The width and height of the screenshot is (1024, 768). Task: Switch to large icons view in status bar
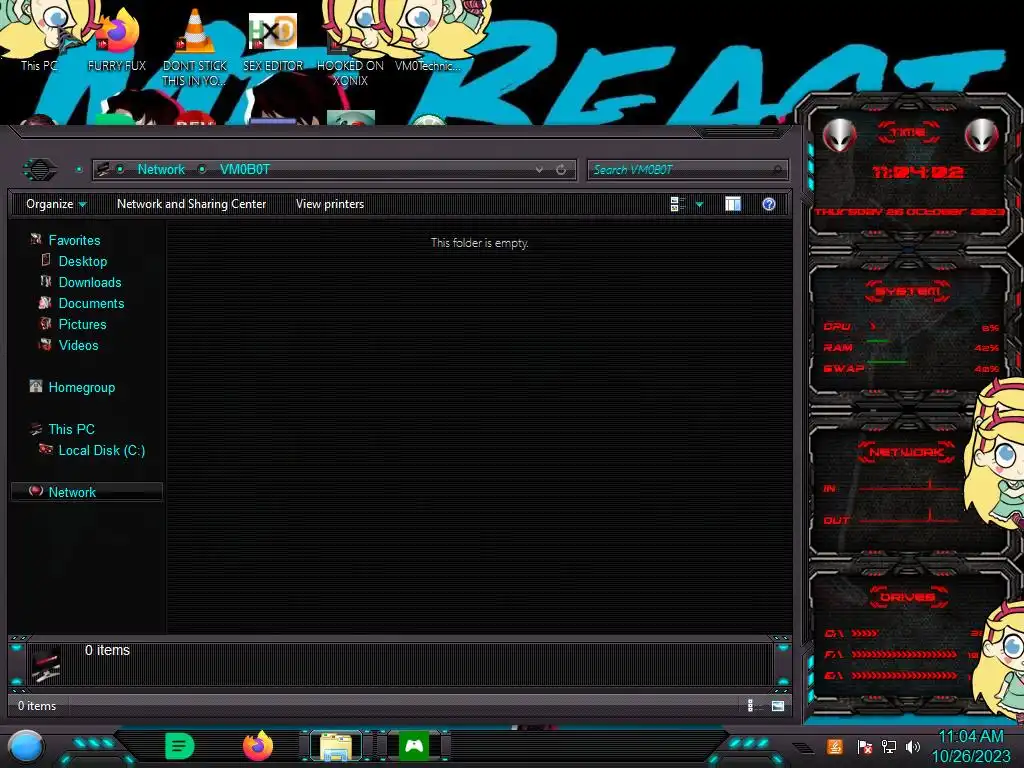pyautogui.click(x=777, y=705)
